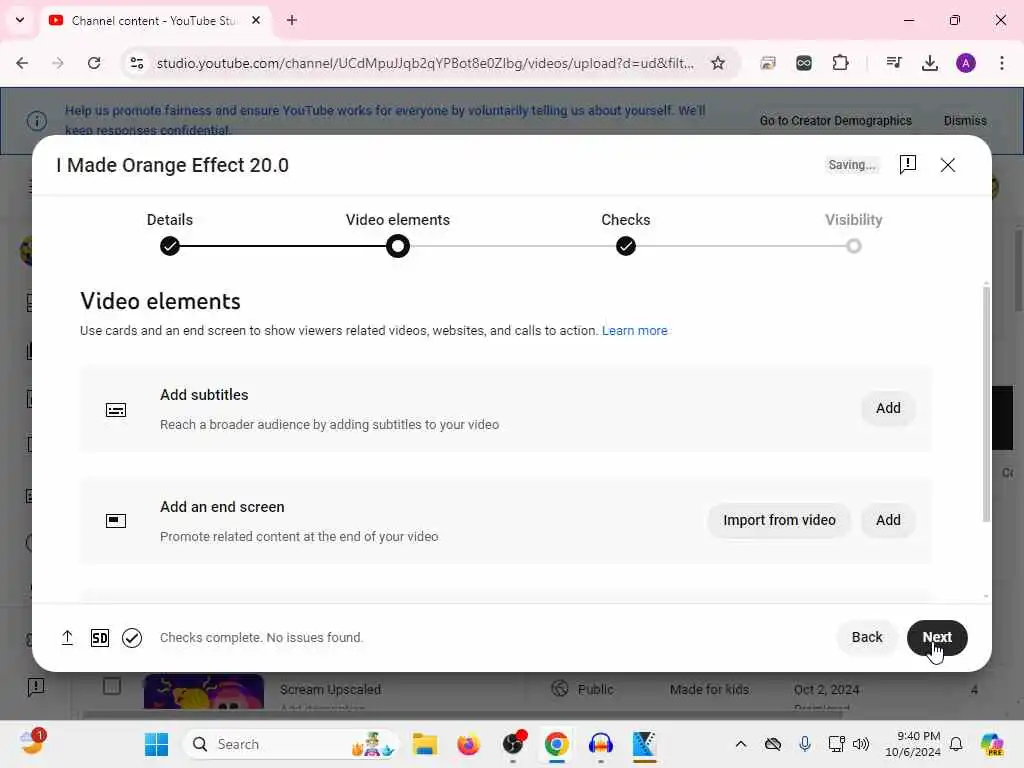This screenshot has height=768, width=1024.
Task: Reload the YouTube Studio page
Action: point(94,63)
